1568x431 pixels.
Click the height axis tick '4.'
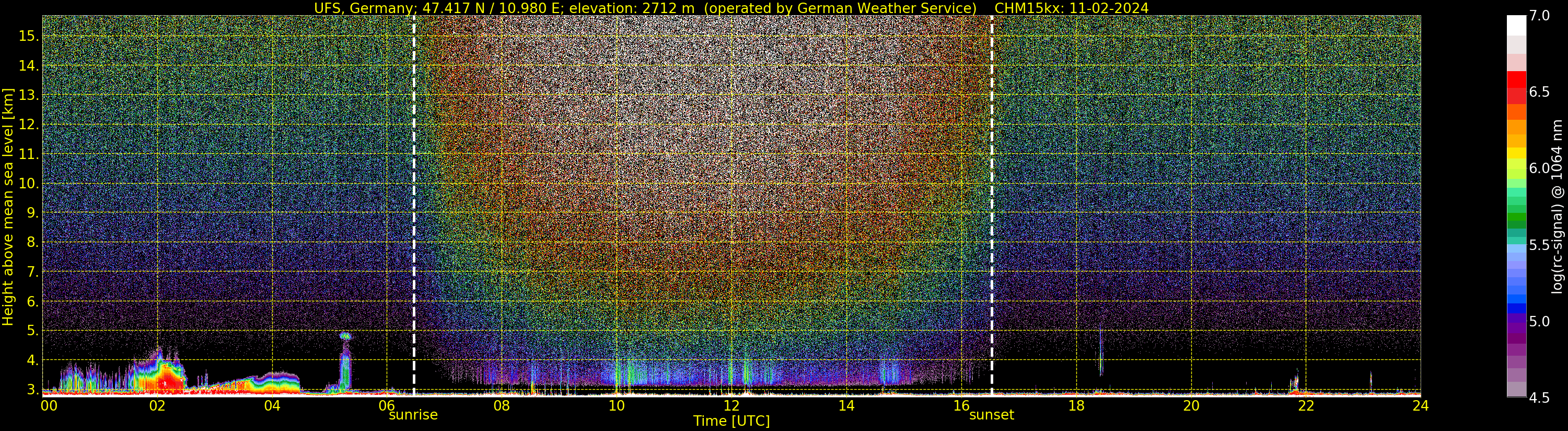click(33, 360)
